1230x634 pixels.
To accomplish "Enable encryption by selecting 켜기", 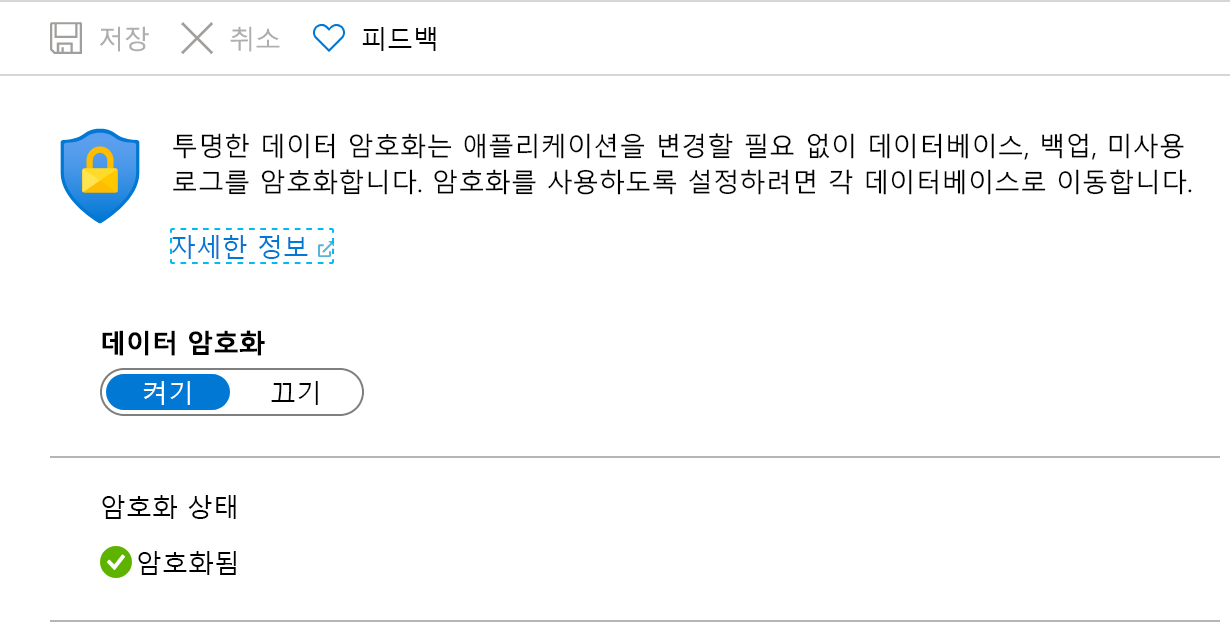I will (x=168, y=392).
